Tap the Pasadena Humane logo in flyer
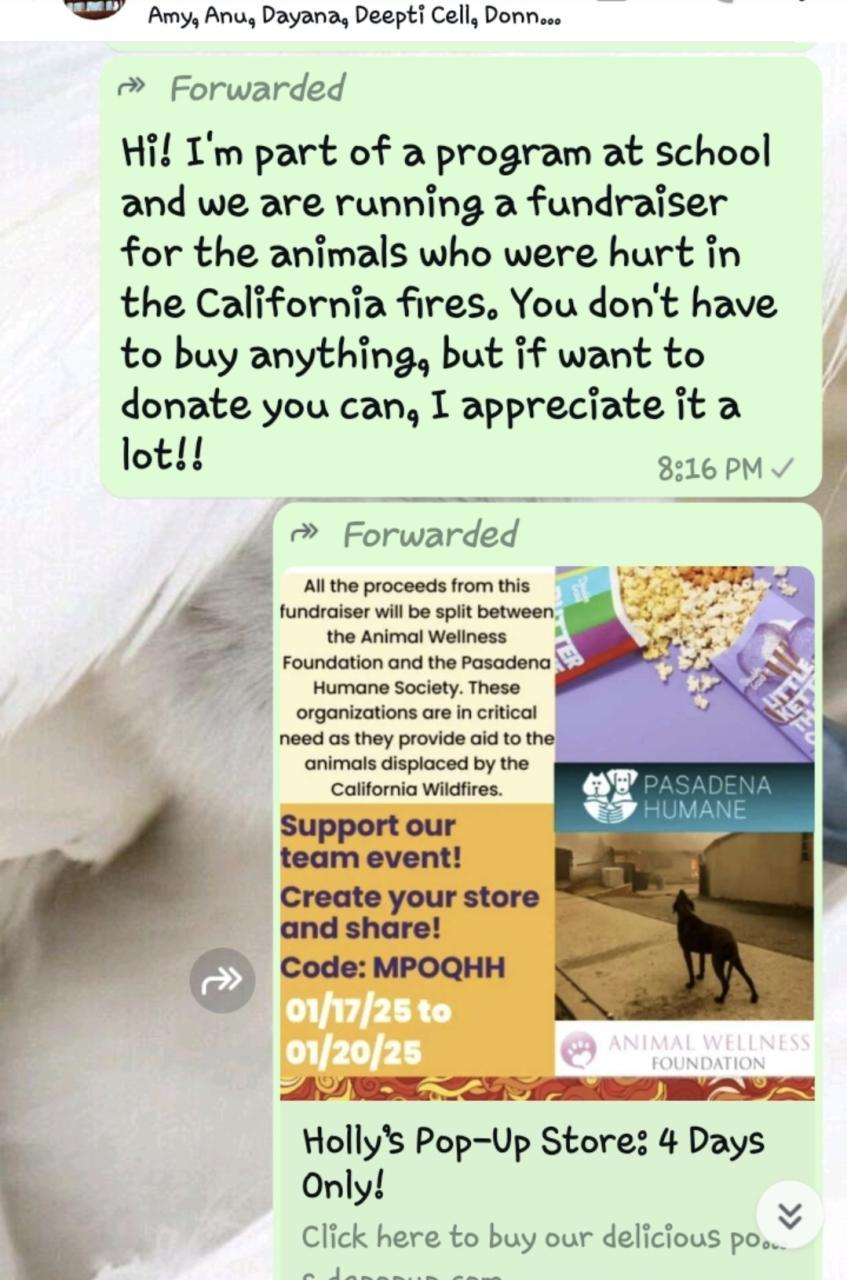 click(678, 796)
